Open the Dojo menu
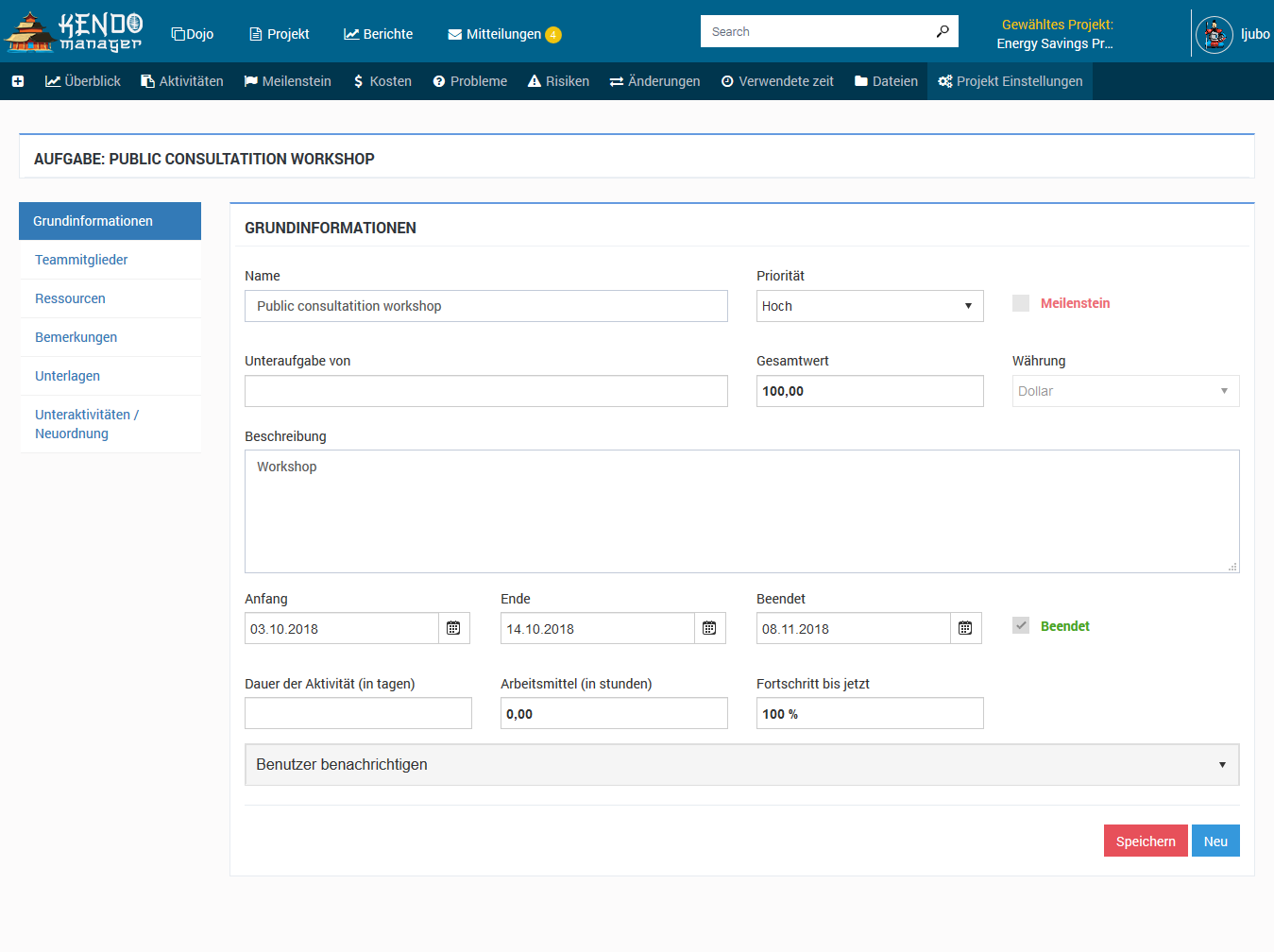The width and height of the screenshot is (1274, 952). 192,34
